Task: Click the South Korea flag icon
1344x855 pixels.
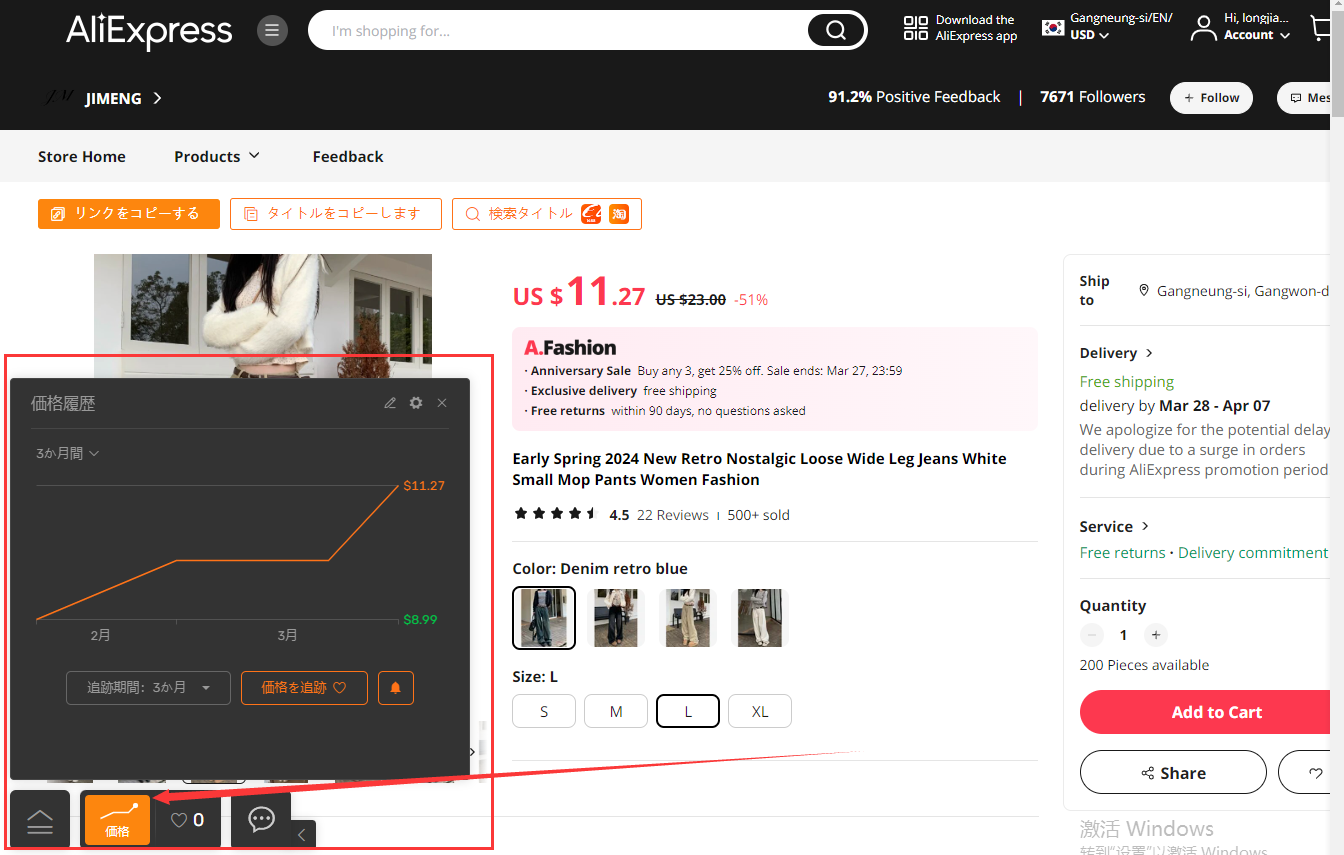Action: point(1053,27)
